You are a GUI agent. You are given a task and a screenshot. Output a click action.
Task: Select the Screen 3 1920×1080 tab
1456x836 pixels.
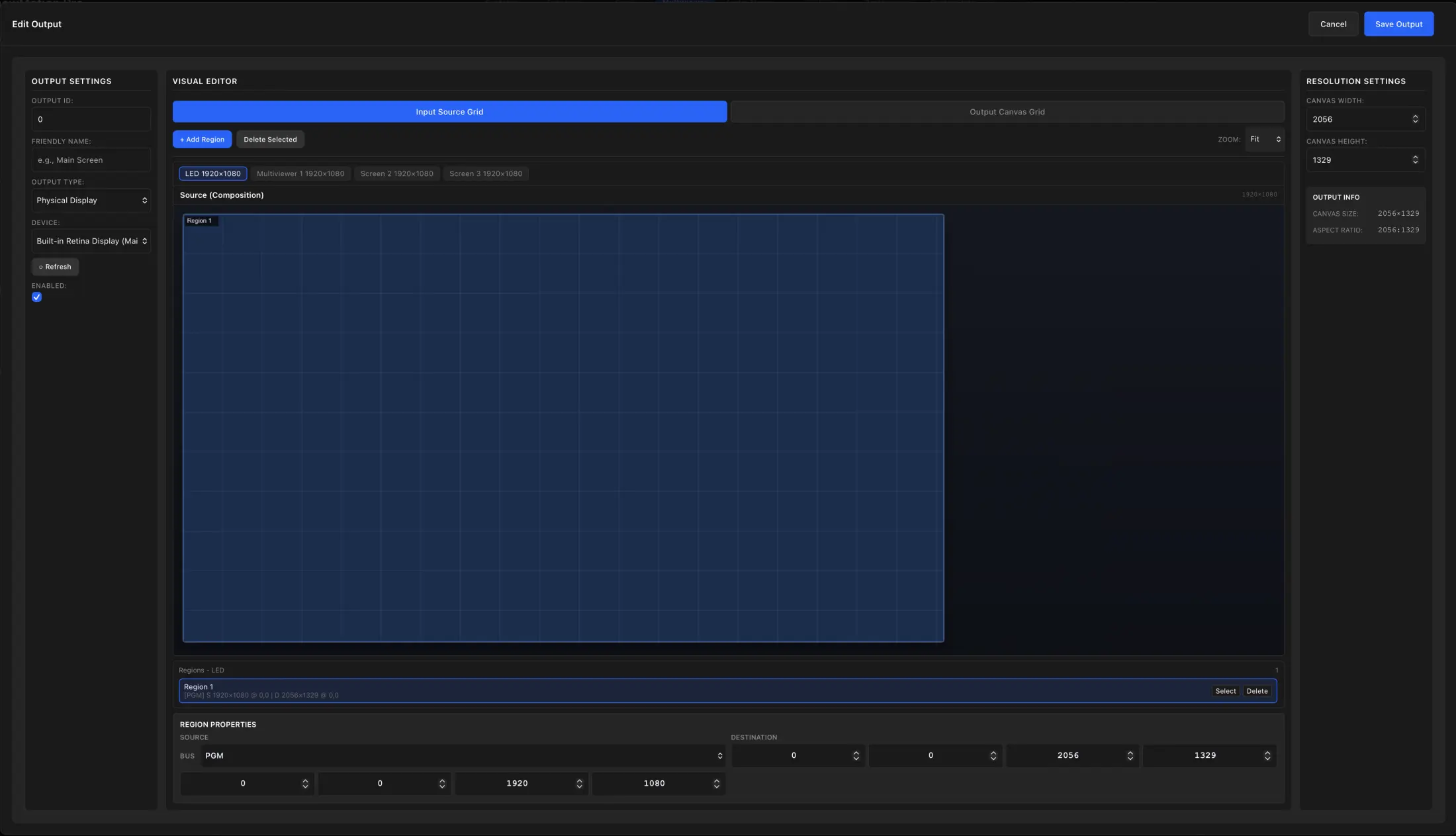tap(486, 173)
